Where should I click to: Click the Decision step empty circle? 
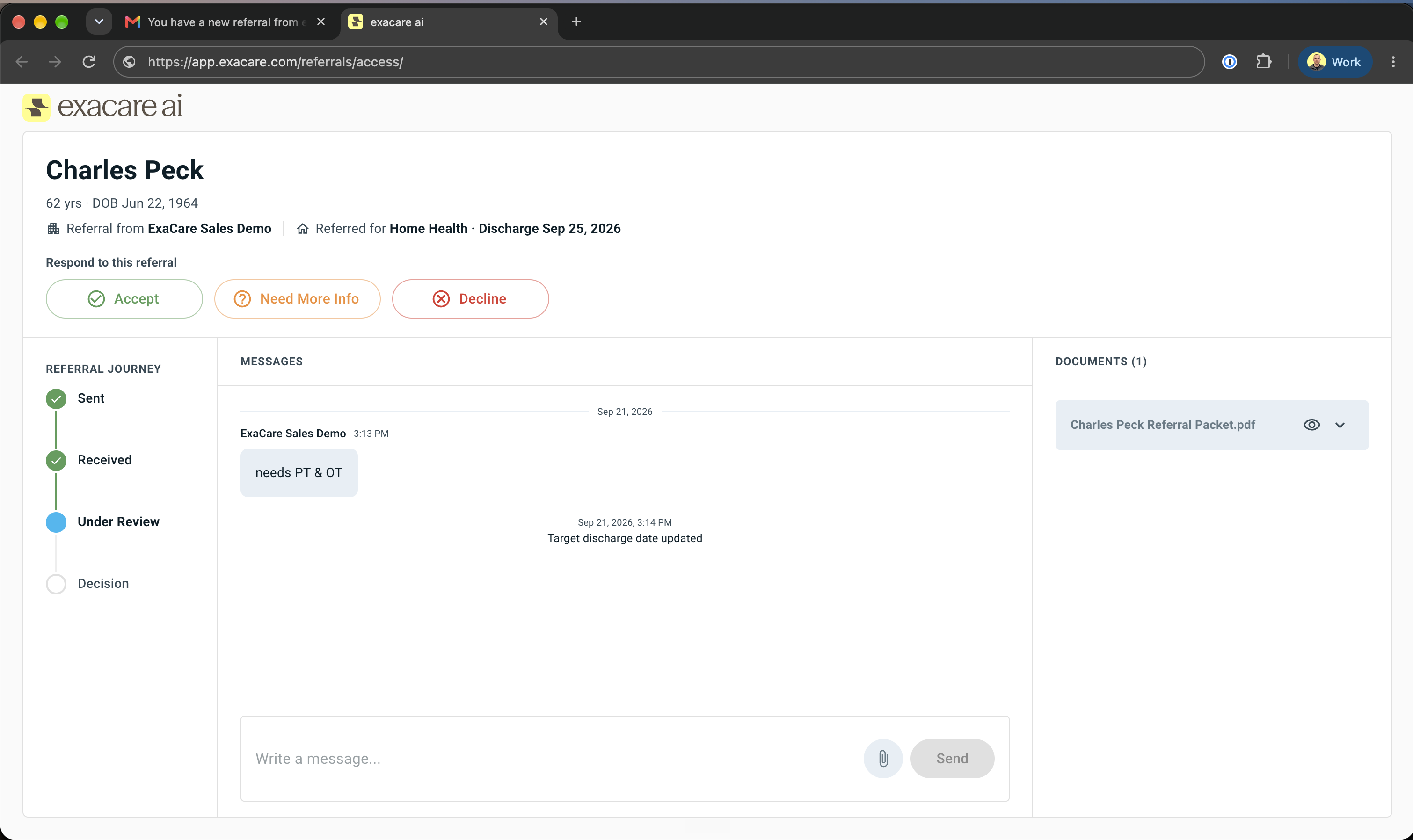[x=56, y=584]
